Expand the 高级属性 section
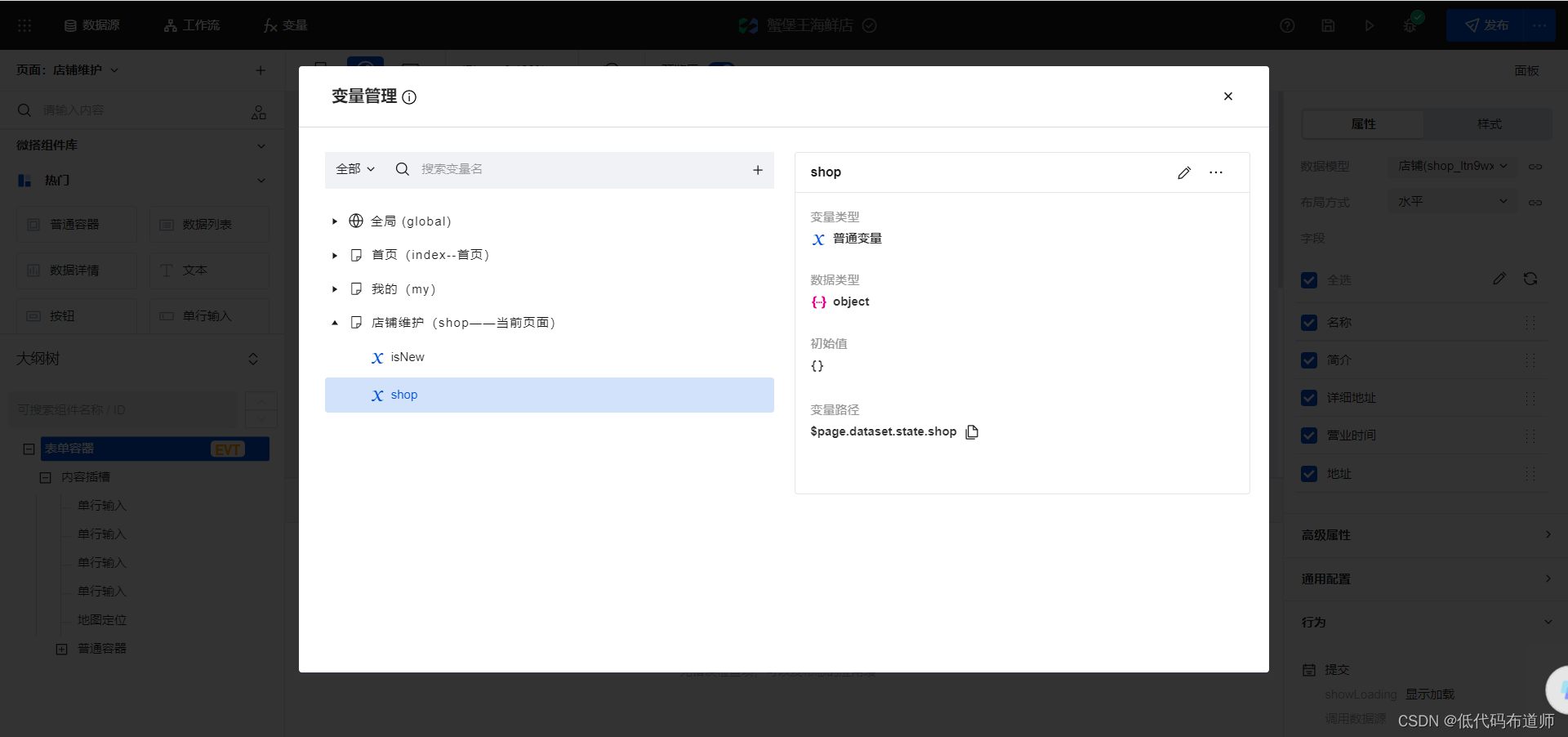 (x=1426, y=535)
